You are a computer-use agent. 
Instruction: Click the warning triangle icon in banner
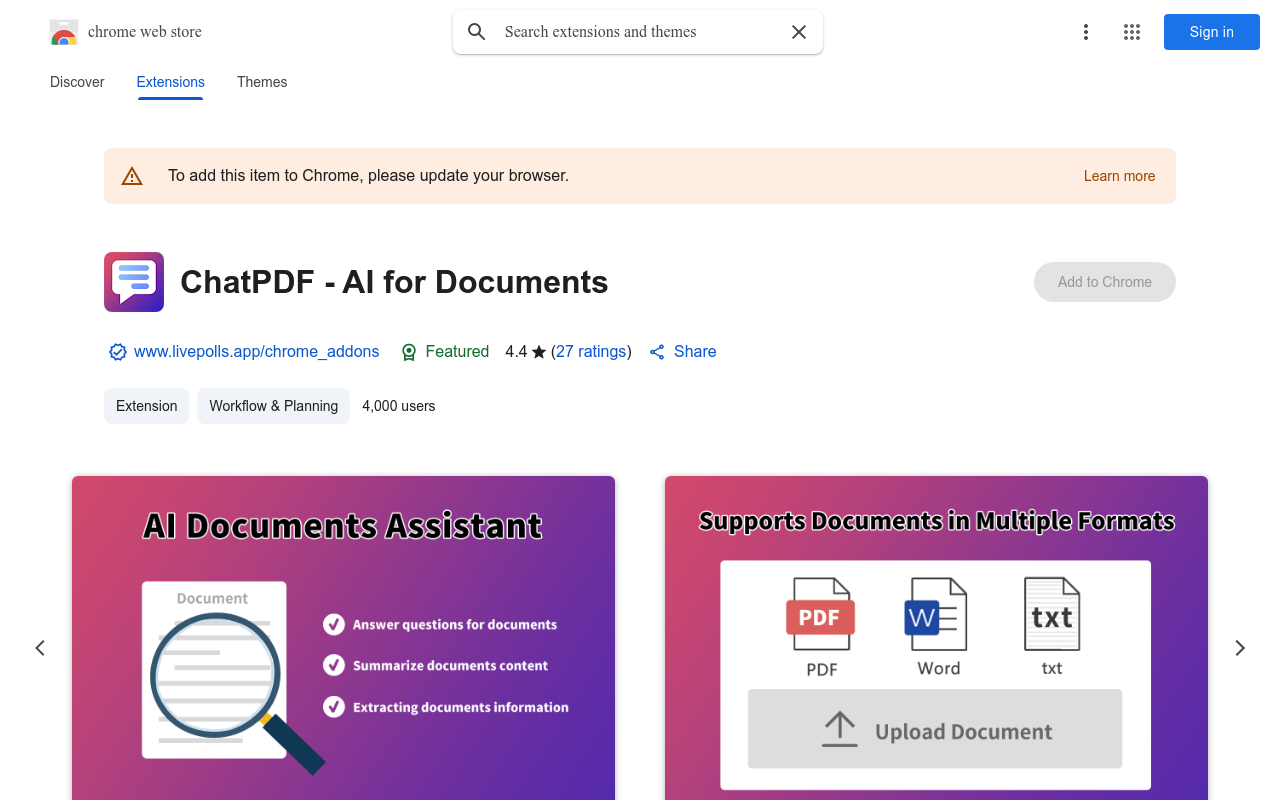(132, 176)
